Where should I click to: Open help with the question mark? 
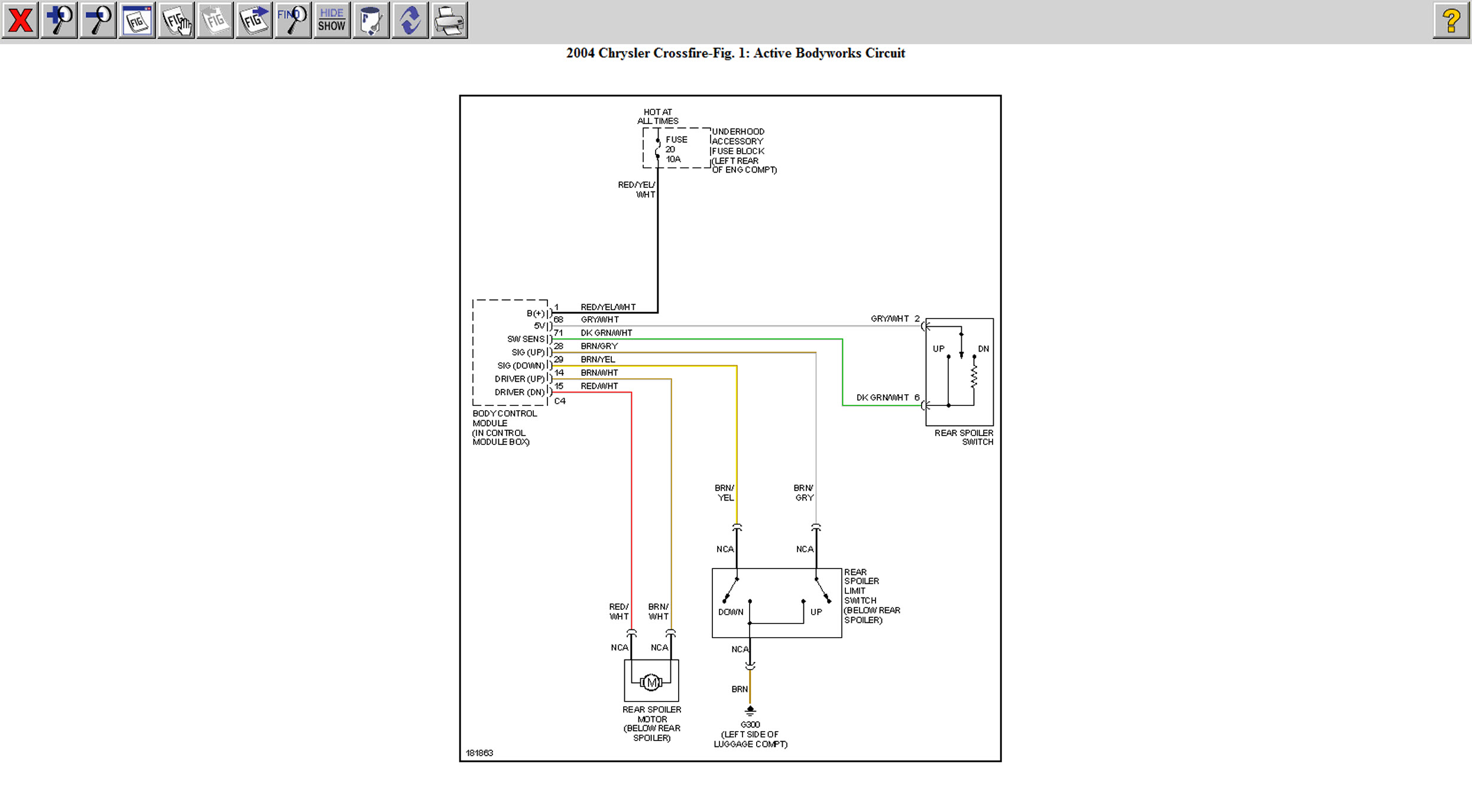(1451, 21)
